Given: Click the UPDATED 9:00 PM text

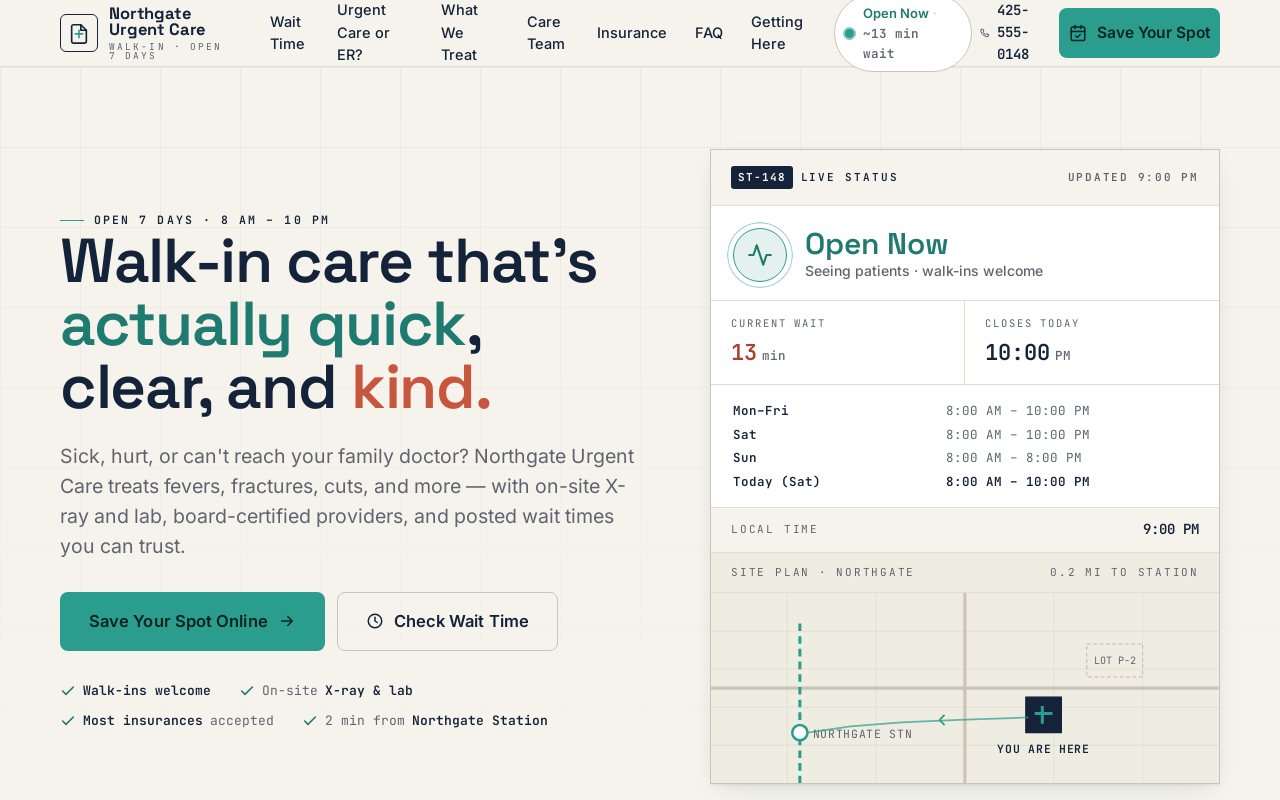Looking at the screenshot, I should 1132,177.
